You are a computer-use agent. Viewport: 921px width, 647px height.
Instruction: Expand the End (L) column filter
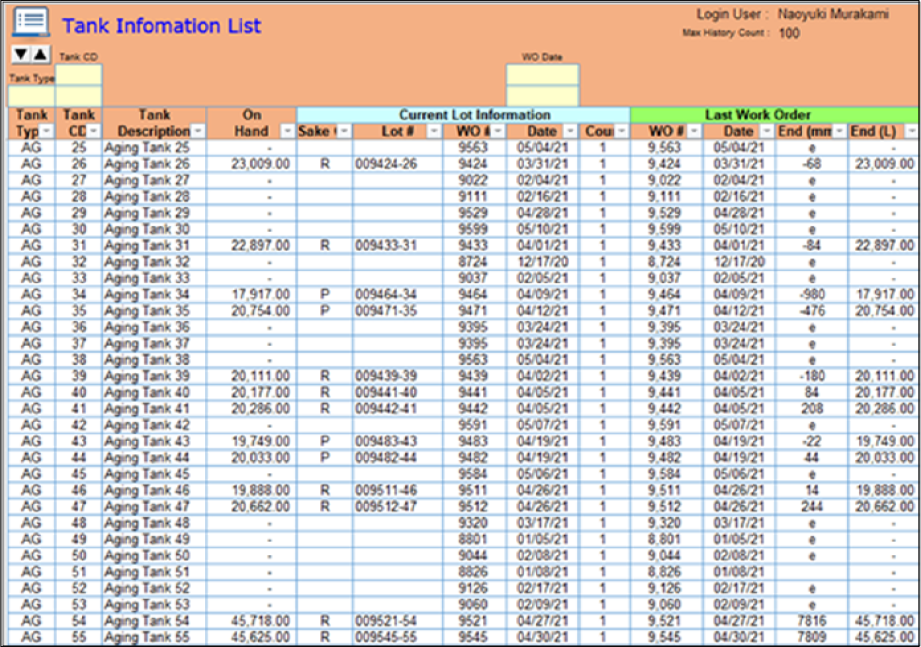pos(910,131)
